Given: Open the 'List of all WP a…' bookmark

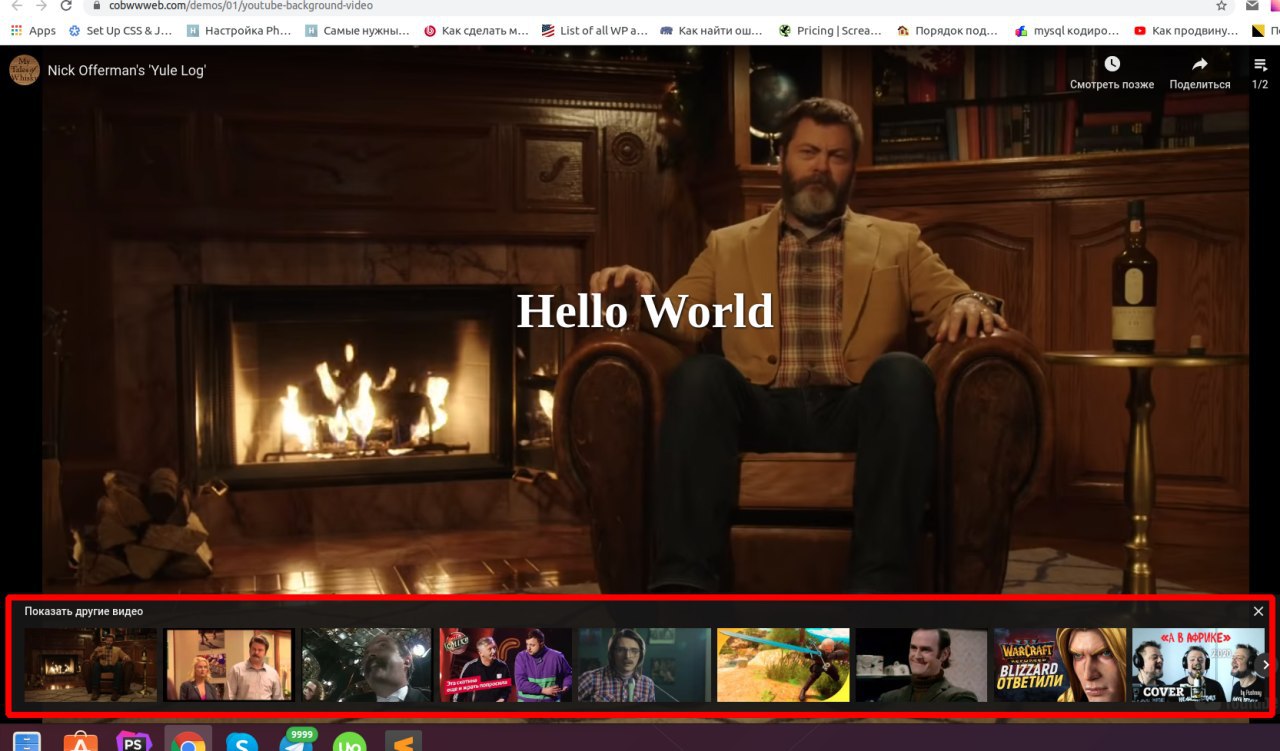Looking at the screenshot, I should tap(594, 31).
